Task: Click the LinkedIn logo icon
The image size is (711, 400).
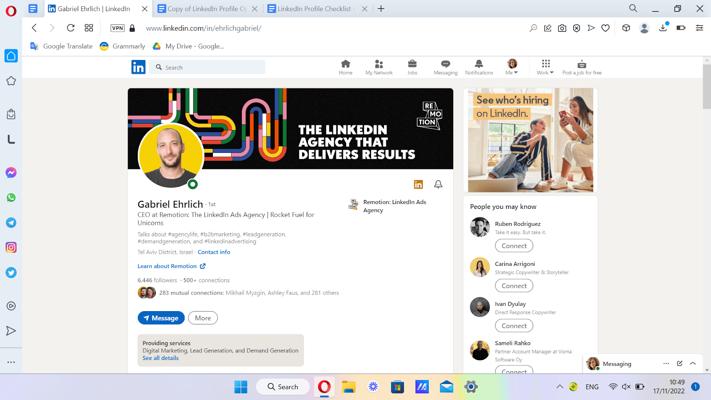Action: (138, 67)
